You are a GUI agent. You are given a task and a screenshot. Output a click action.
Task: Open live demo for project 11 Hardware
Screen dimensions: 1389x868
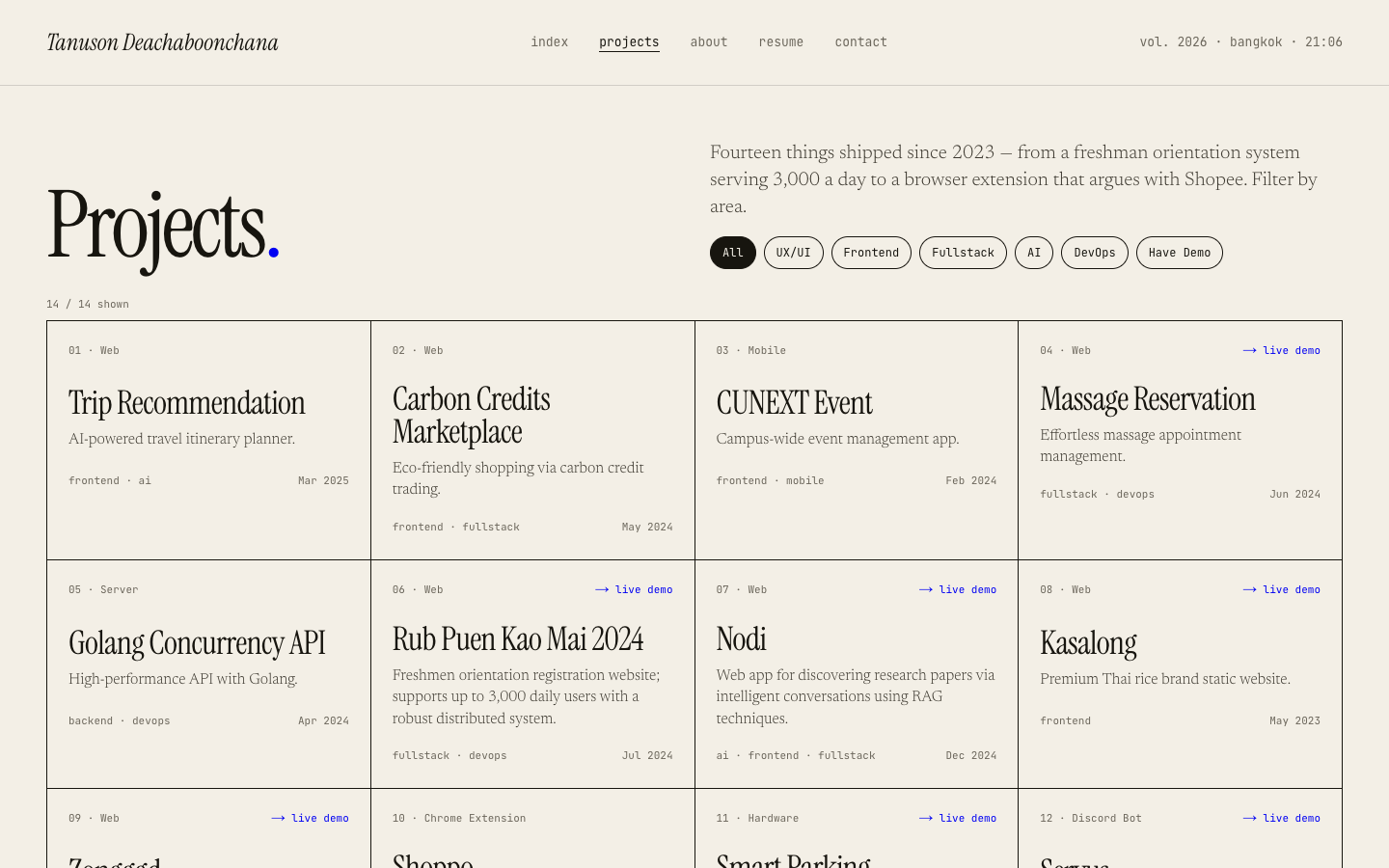[x=958, y=818]
